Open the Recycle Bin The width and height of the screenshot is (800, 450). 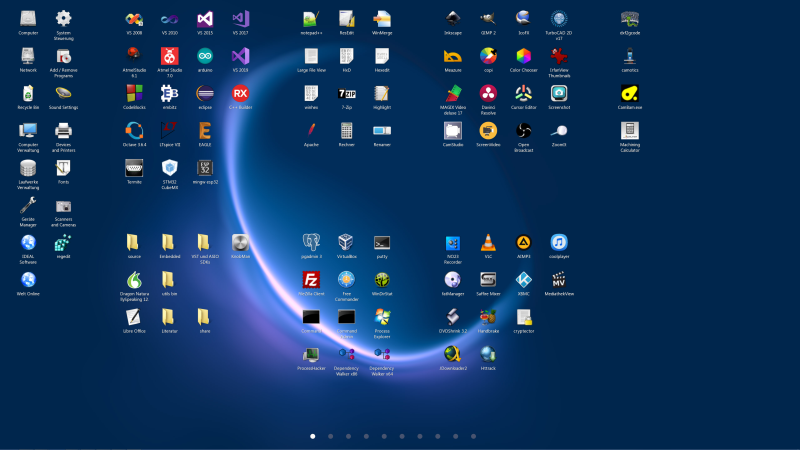28,94
